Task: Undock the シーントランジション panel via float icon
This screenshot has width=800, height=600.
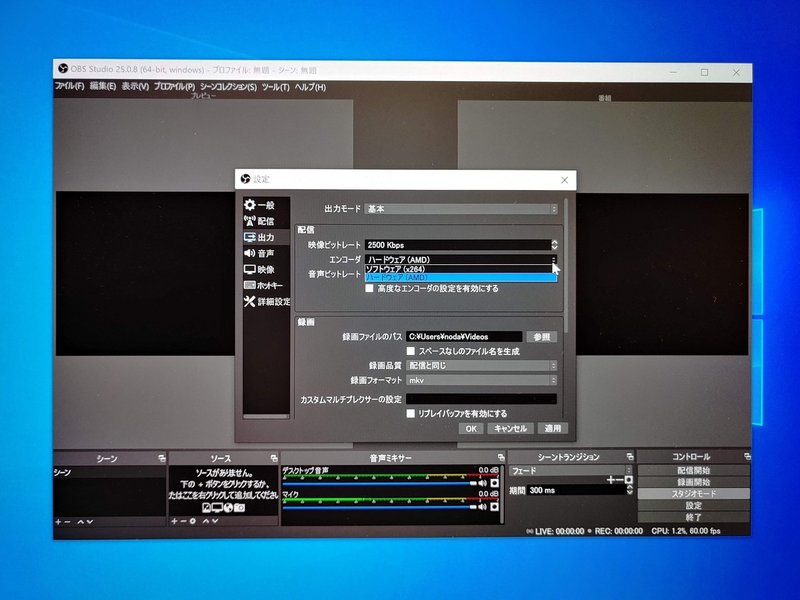Action: 630,456
